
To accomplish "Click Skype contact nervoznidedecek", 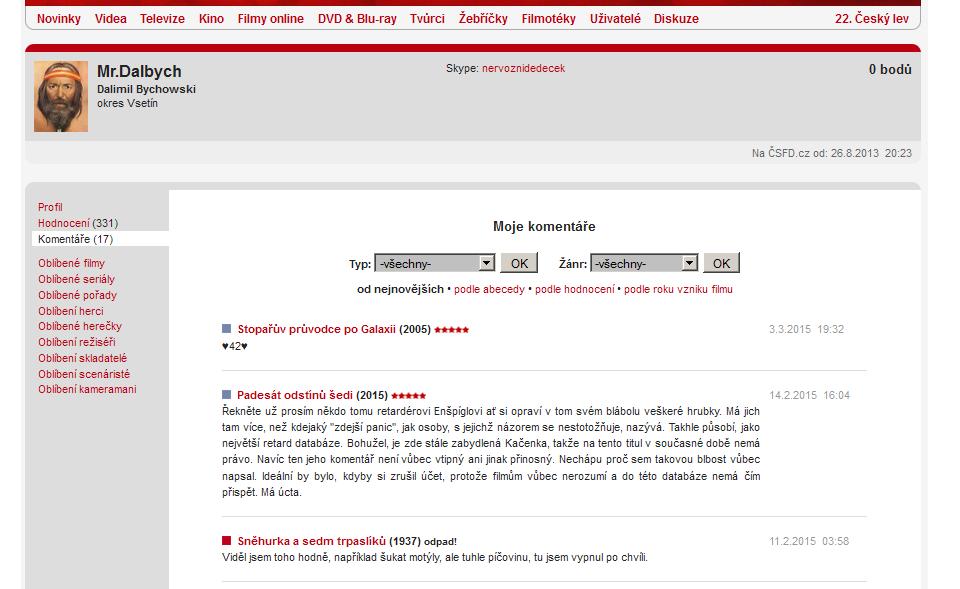I will coord(523,69).
